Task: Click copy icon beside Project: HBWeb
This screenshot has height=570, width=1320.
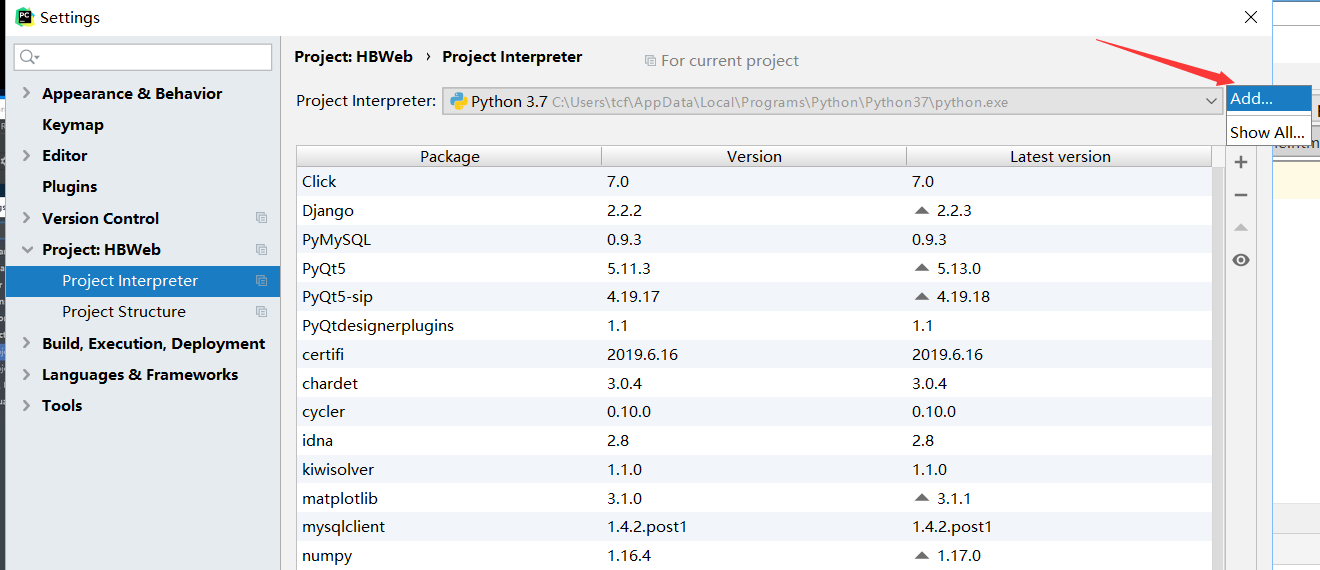Action: [x=261, y=249]
